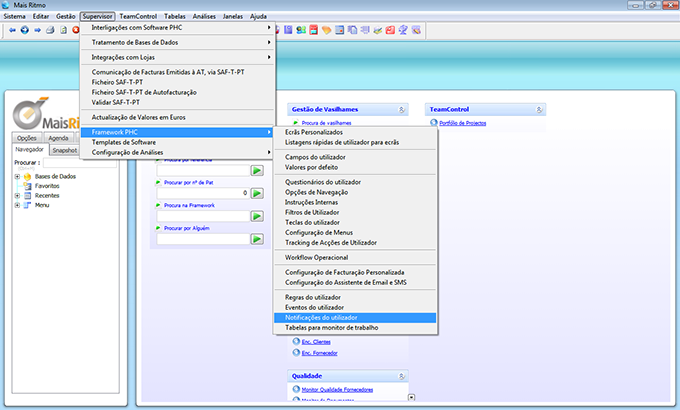This screenshot has height=410, width=680.
Task: Open the Análises menu
Action: pyautogui.click(x=204, y=16)
